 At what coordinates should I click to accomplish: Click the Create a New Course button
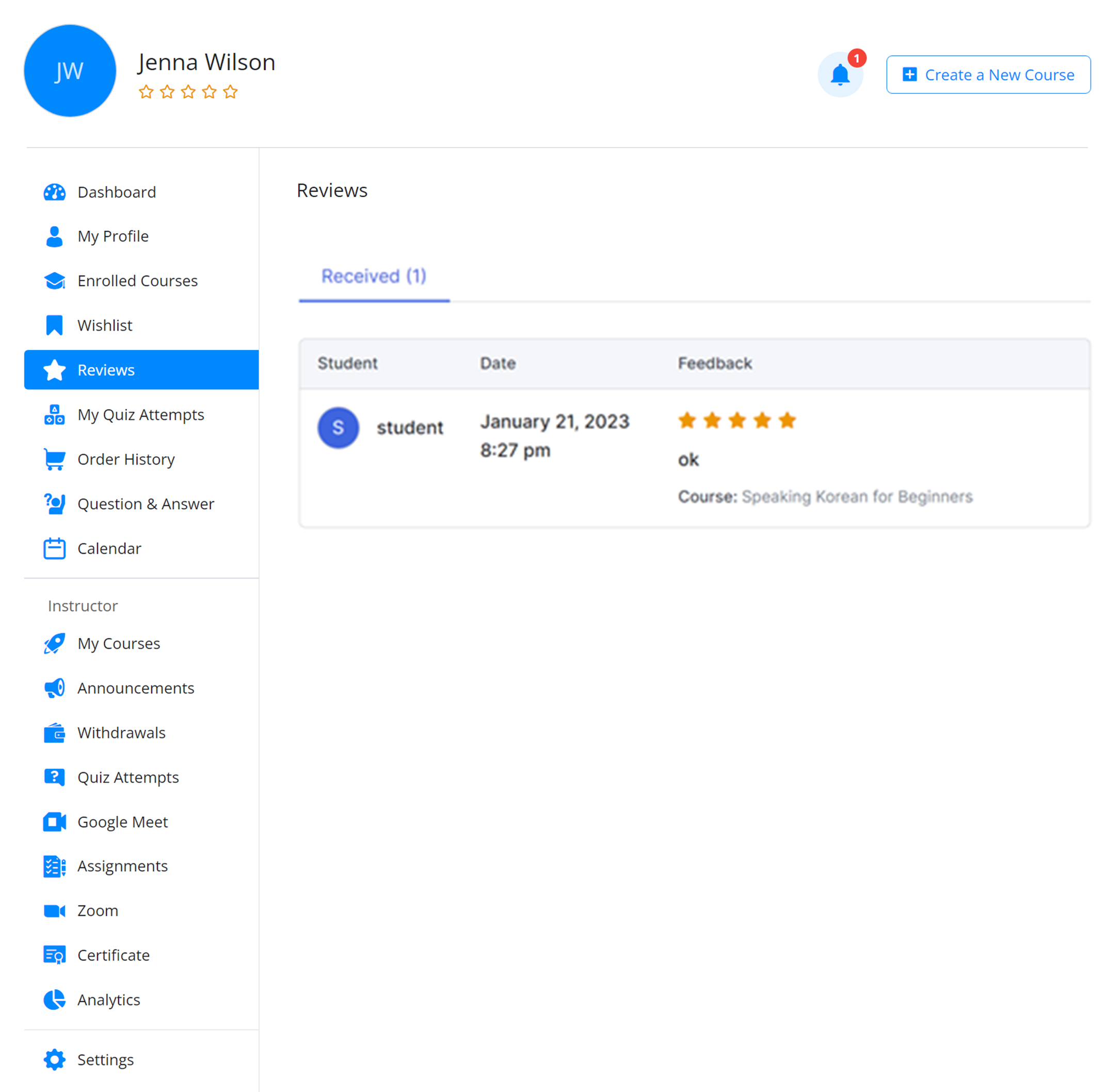(x=988, y=74)
